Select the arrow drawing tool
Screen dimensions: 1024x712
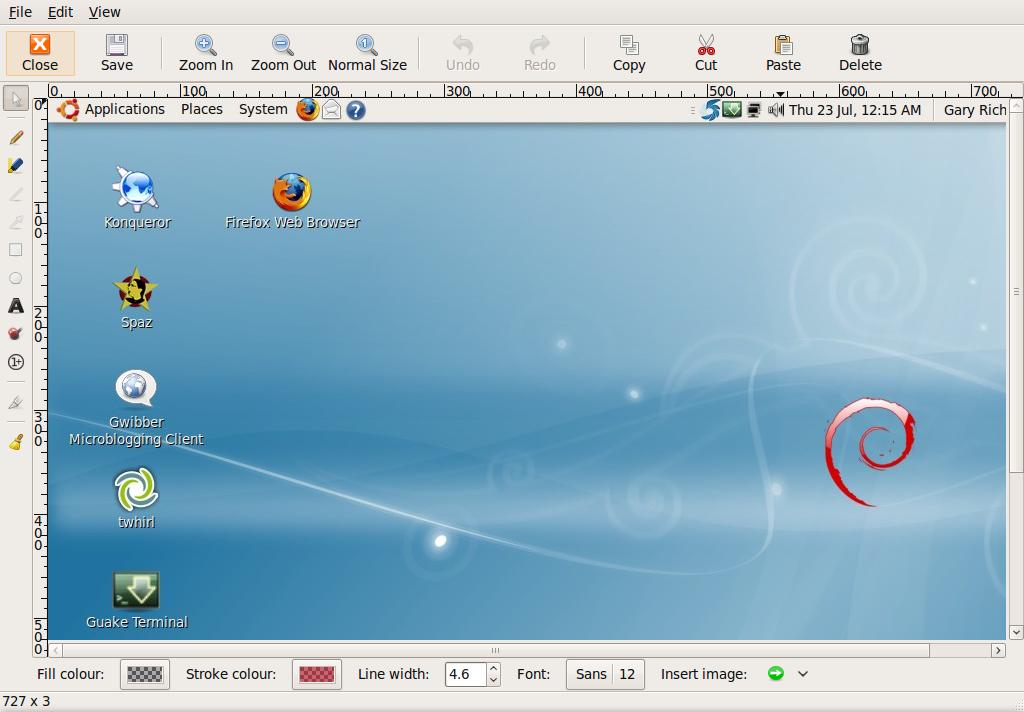(x=16, y=222)
